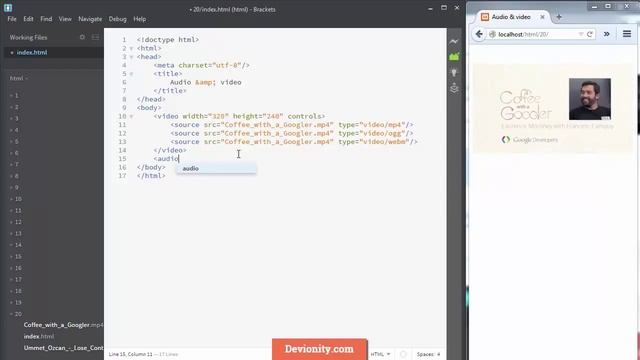Click the Coffee with a Googler video
Viewport: 640px width, 360px height.
coord(553,108)
